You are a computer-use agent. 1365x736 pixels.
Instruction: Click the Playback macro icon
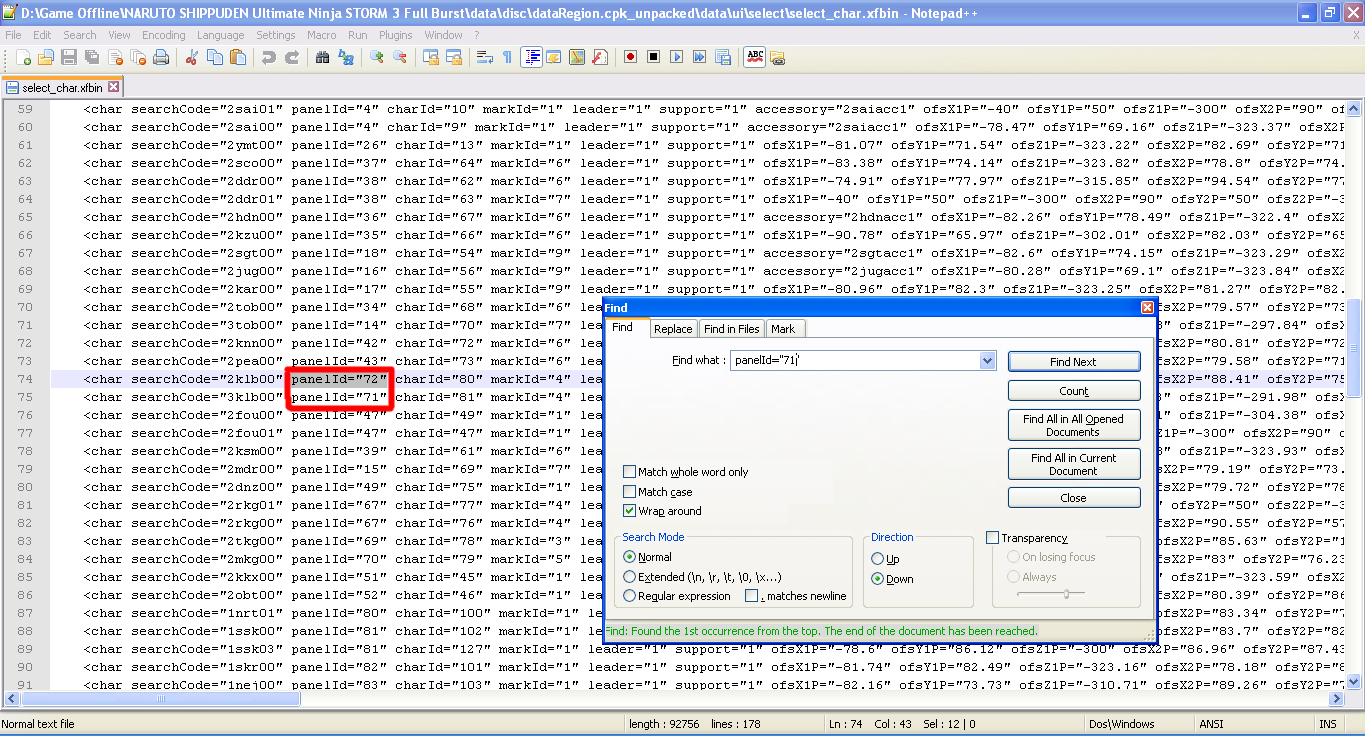(677, 57)
